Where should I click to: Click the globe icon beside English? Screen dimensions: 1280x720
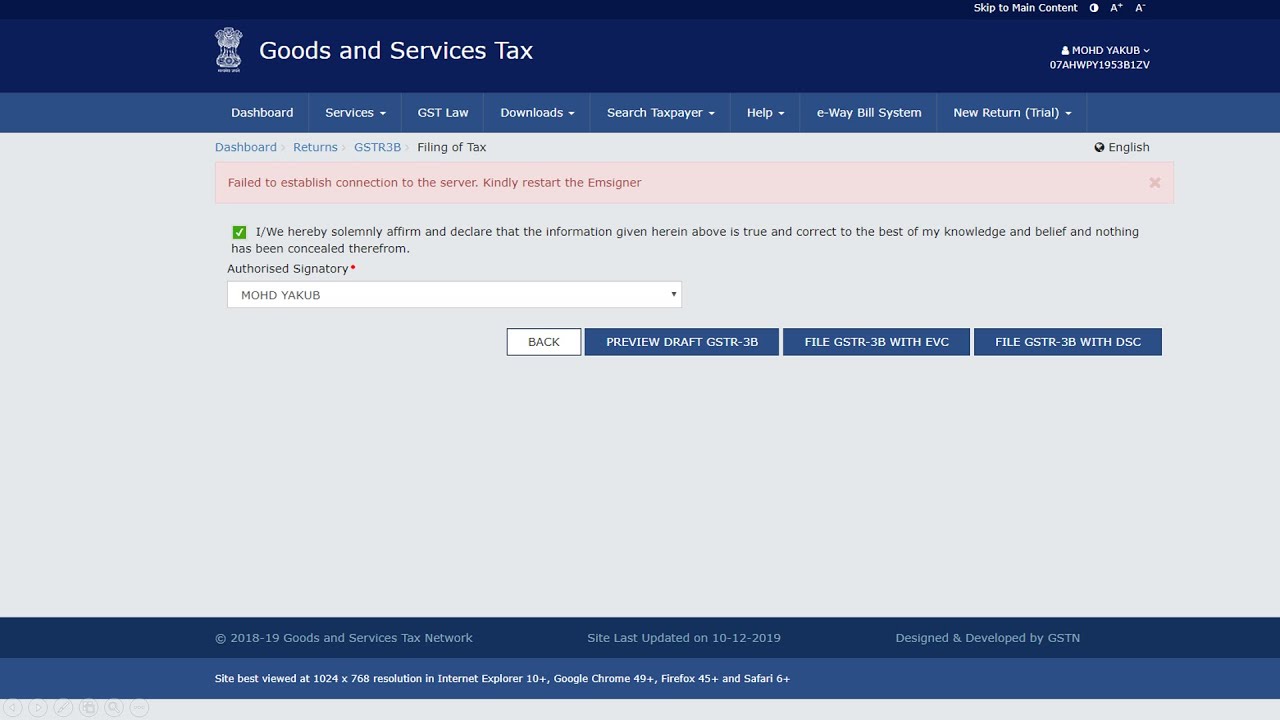[1099, 147]
